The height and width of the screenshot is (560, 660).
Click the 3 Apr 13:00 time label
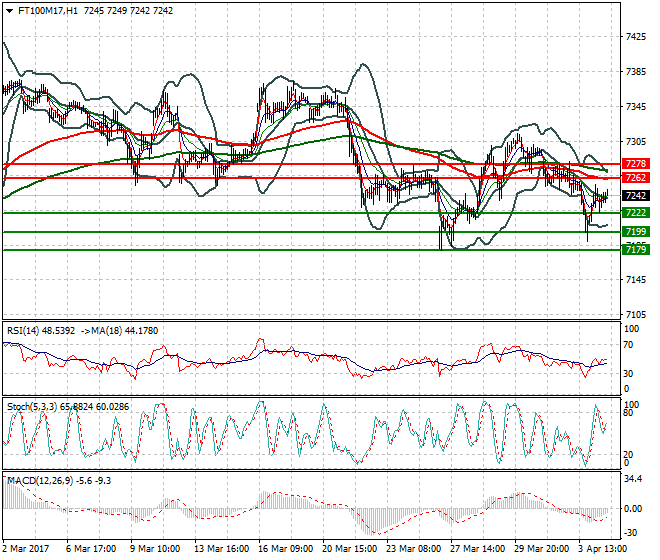603,549
